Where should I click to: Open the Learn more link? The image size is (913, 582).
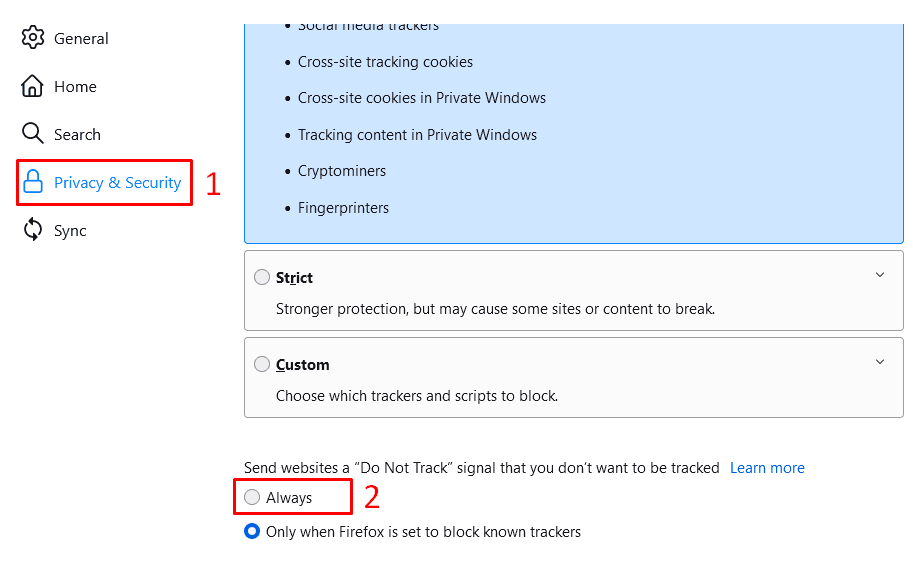tap(767, 468)
